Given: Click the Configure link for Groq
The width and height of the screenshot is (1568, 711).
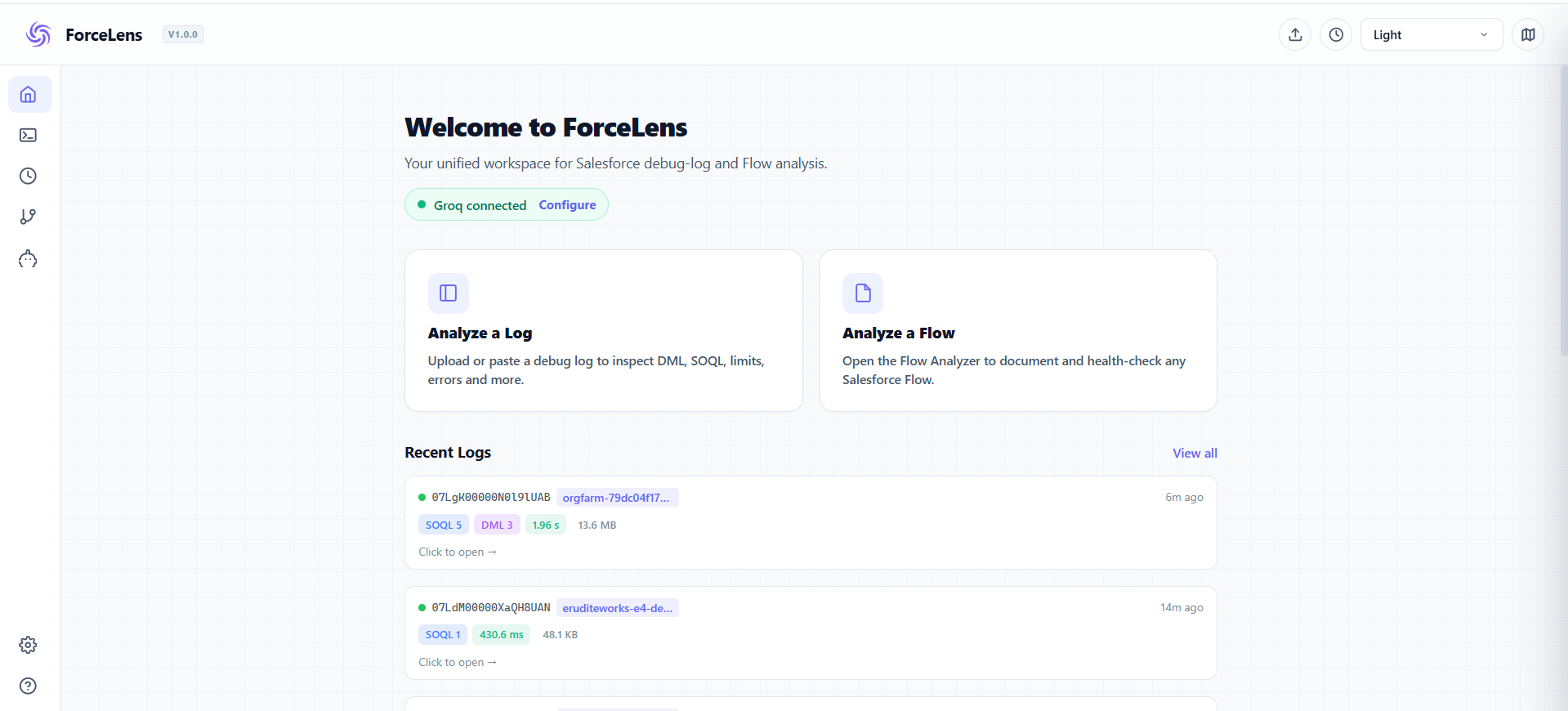Looking at the screenshot, I should [567, 205].
